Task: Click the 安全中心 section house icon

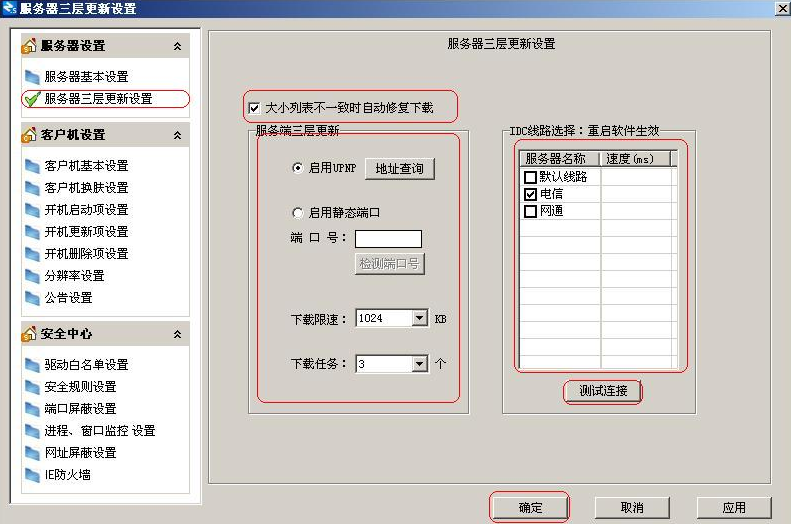Action: click(29, 333)
